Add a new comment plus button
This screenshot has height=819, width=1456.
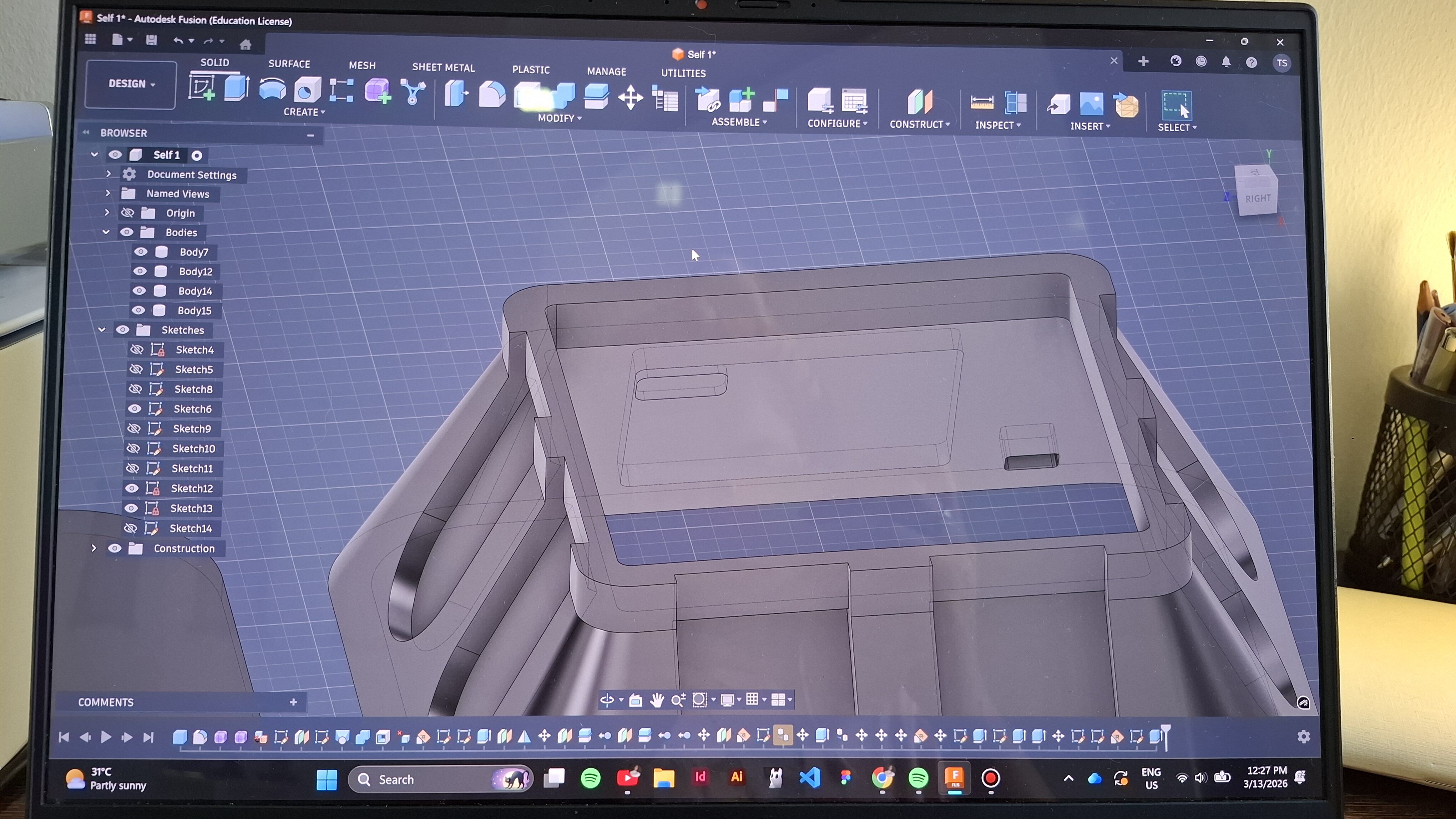point(293,702)
